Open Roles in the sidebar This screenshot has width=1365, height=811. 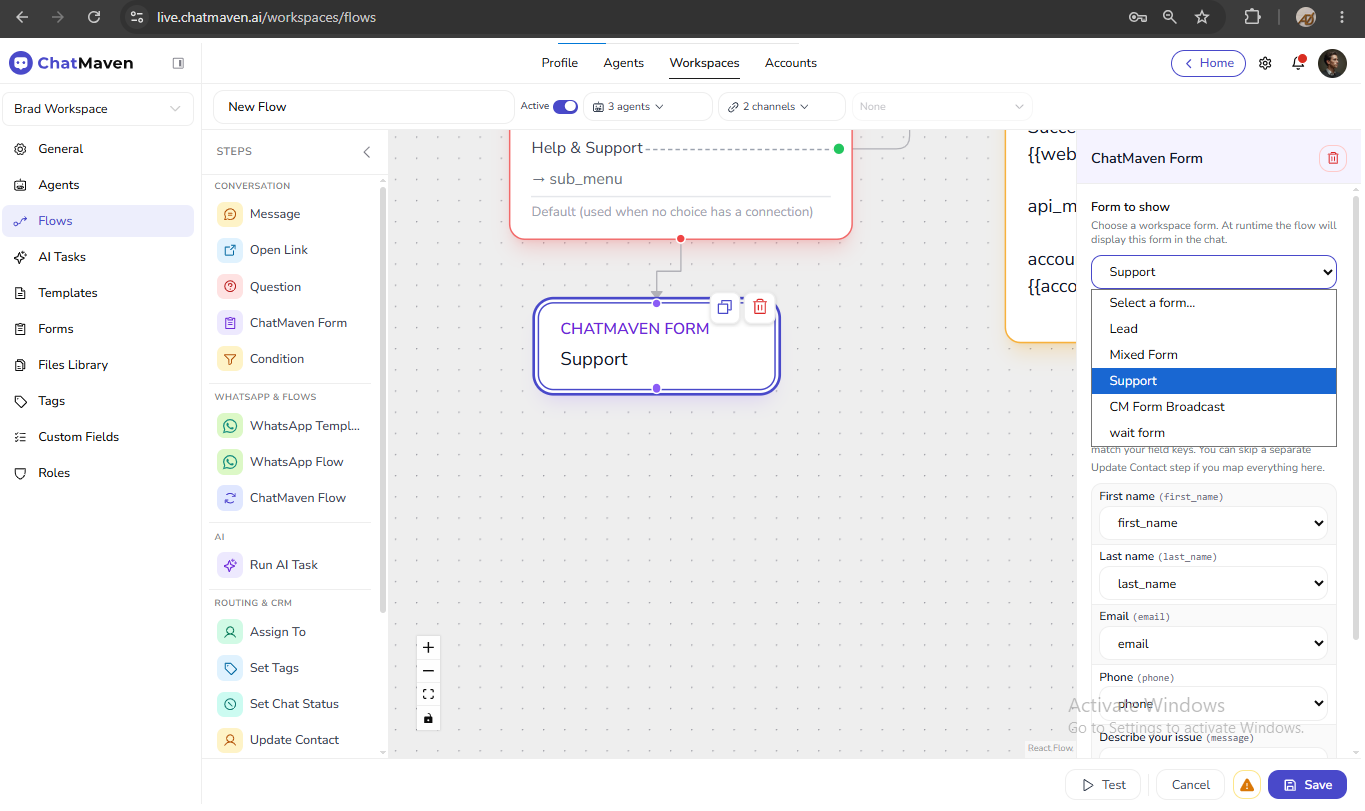click(x=98, y=473)
